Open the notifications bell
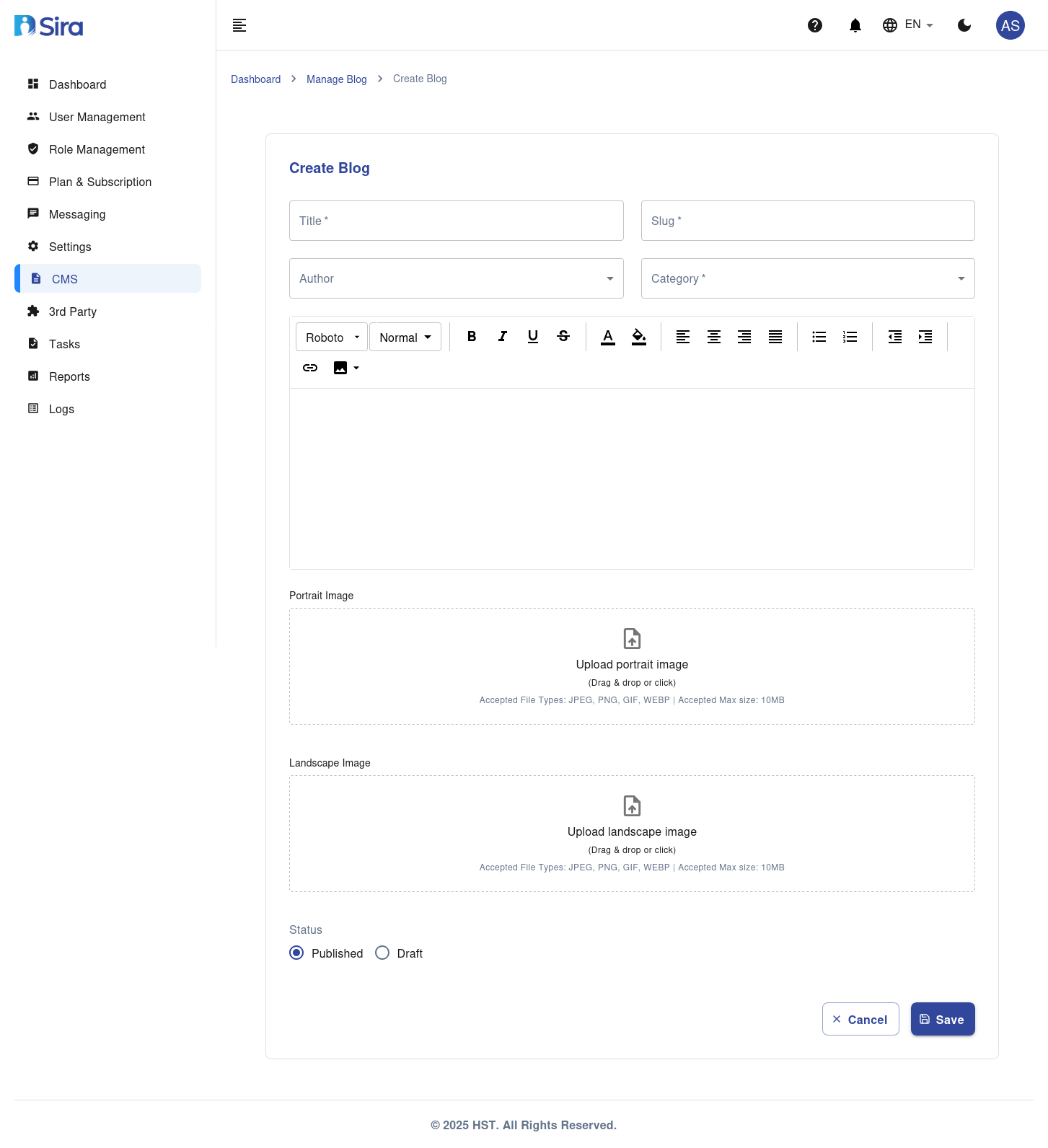 click(855, 25)
